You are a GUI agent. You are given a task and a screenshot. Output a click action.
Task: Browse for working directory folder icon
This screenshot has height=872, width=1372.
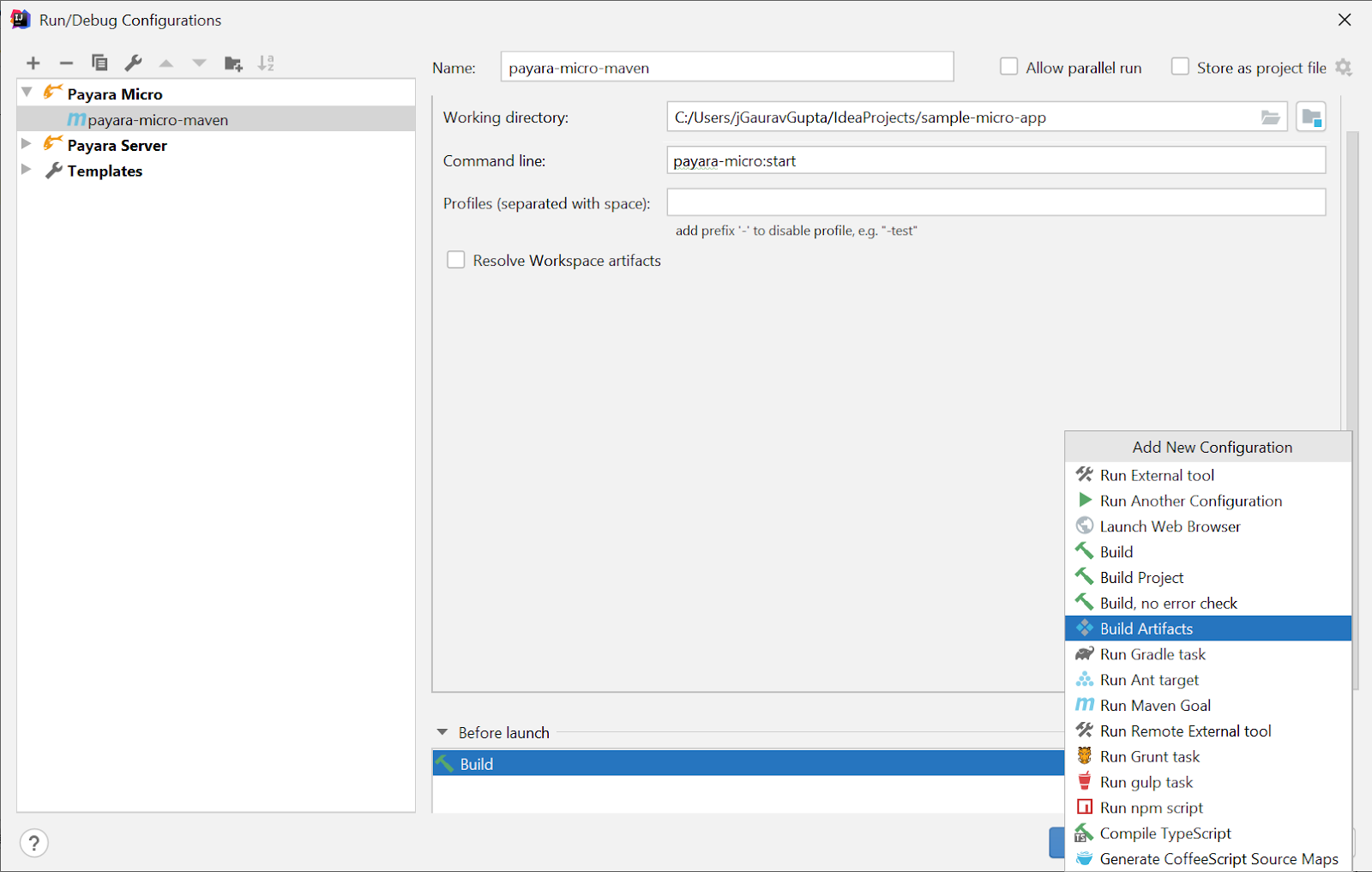(x=1270, y=117)
